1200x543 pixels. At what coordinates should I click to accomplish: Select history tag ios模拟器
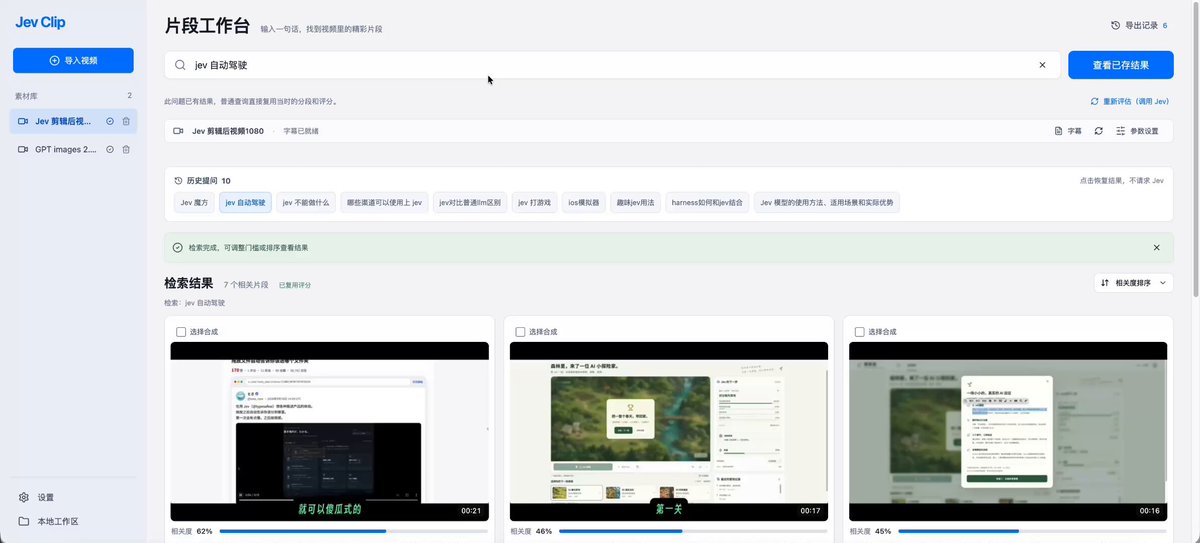point(583,202)
